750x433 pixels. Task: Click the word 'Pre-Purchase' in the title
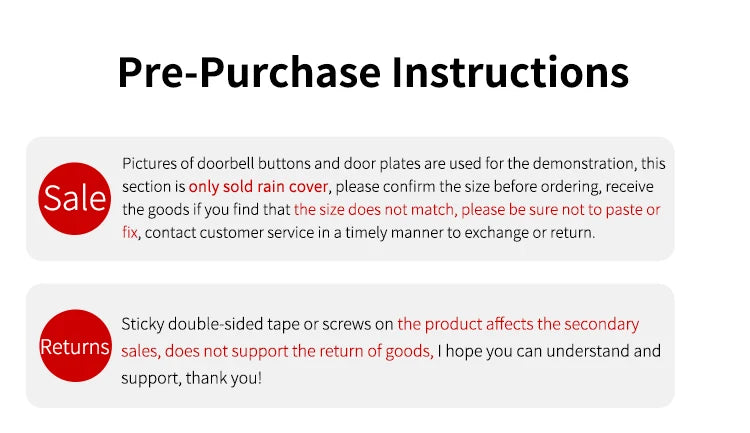(249, 73)
